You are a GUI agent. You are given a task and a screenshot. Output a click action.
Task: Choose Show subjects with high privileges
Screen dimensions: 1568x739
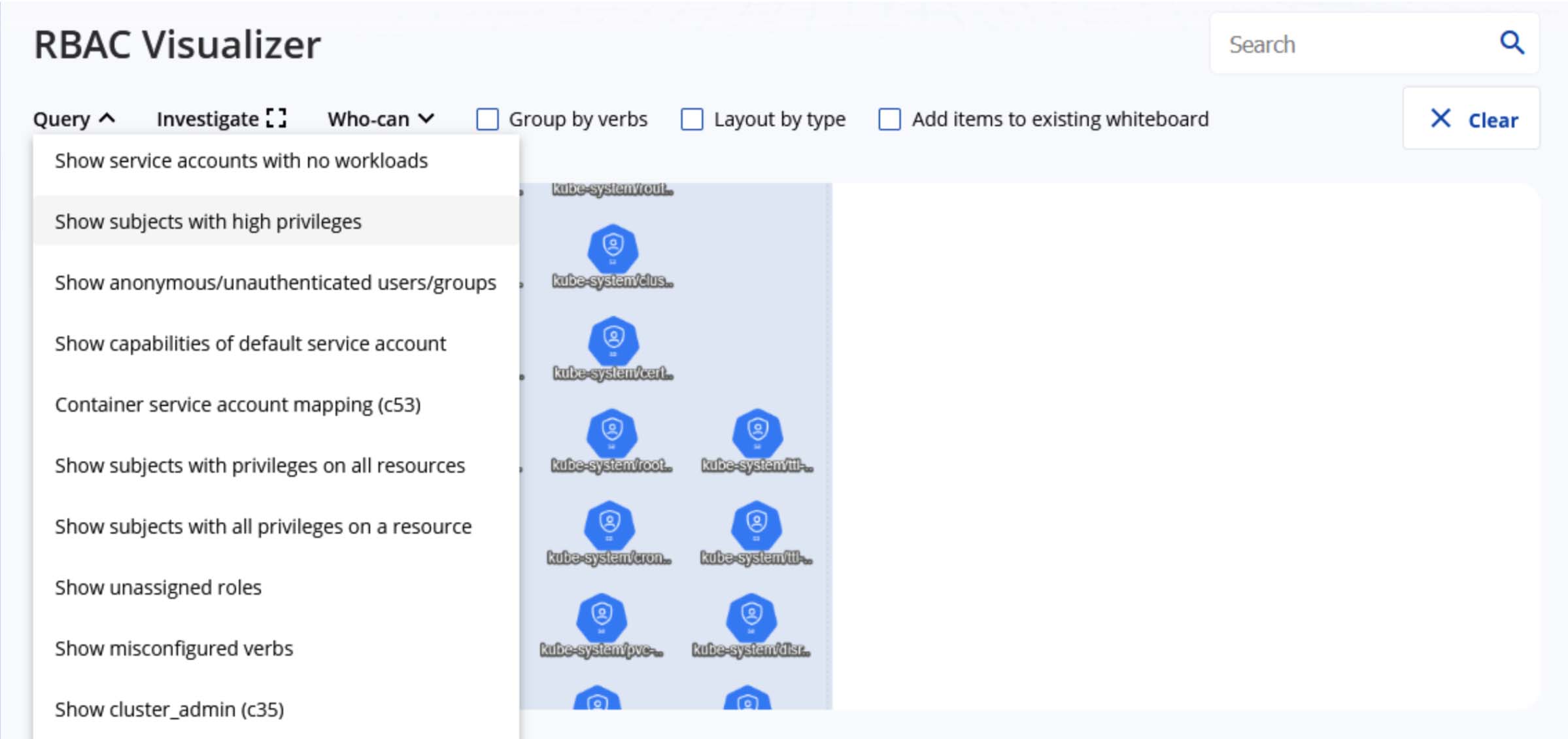click(208, 222)
